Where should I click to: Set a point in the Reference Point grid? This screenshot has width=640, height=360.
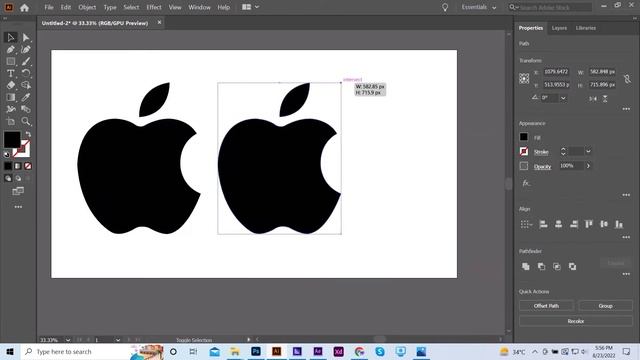[524, 78]
